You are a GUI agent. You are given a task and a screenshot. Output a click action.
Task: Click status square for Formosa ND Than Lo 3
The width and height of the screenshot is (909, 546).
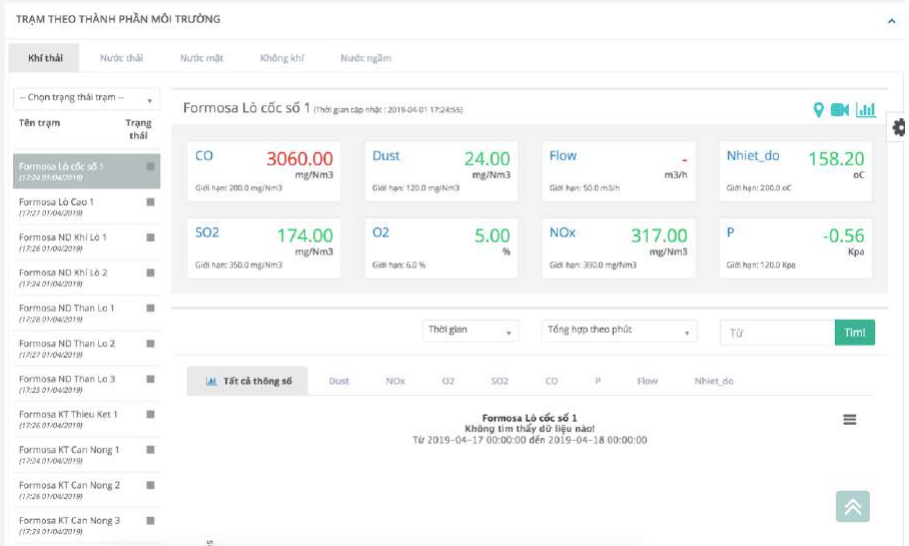pyautogui.click(x=150, y=378)
